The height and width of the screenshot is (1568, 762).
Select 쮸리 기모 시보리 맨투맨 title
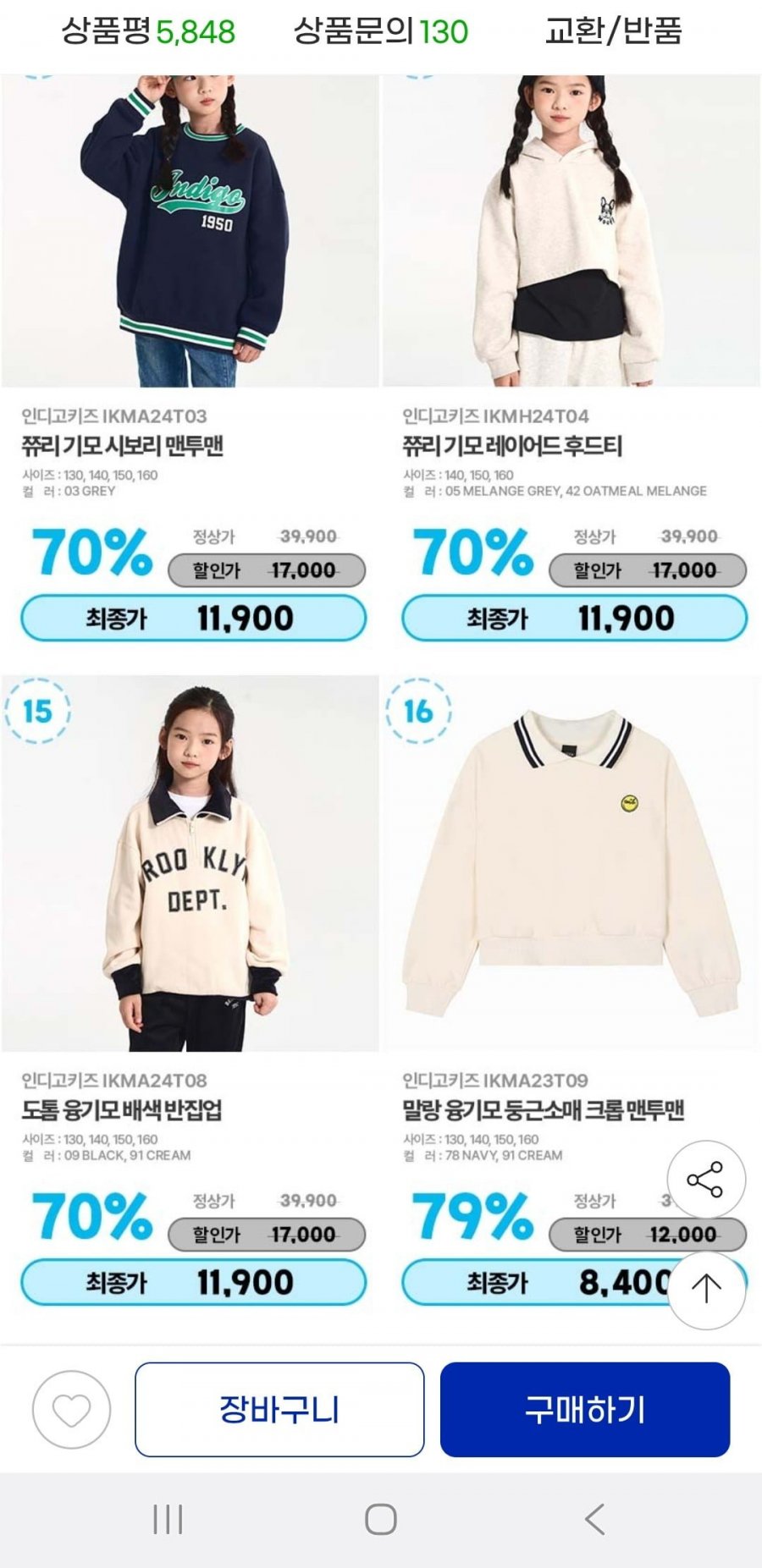coord(123,446)
